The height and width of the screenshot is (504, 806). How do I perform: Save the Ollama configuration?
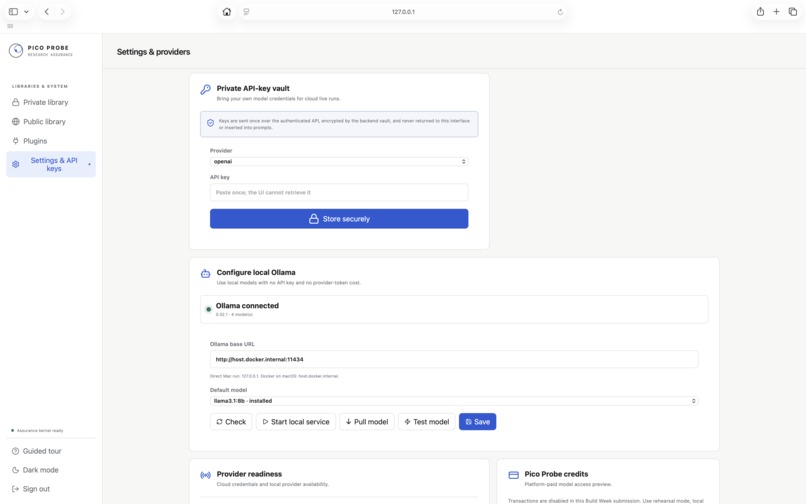pos(478,422)
